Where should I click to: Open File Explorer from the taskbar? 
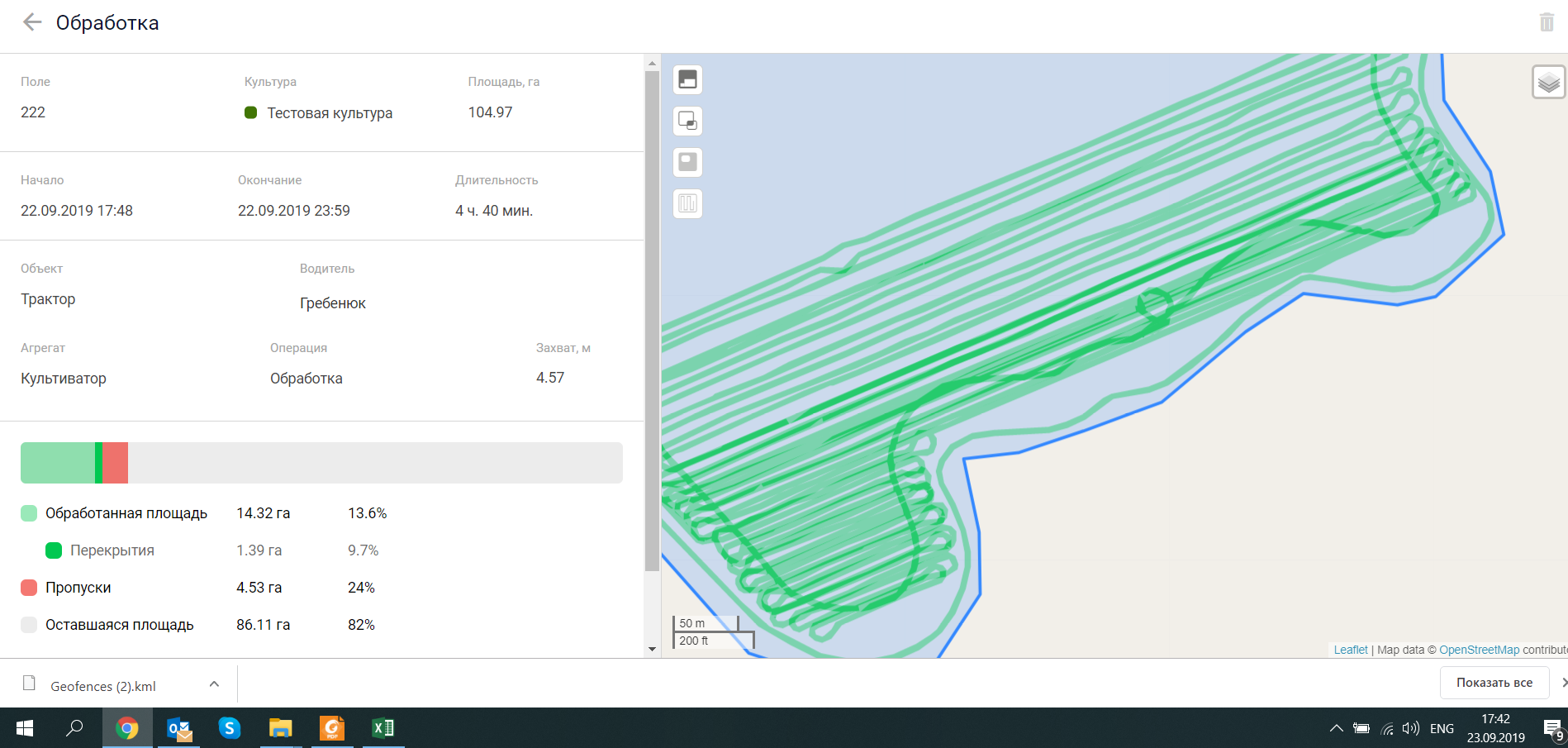tap(281, 728)
